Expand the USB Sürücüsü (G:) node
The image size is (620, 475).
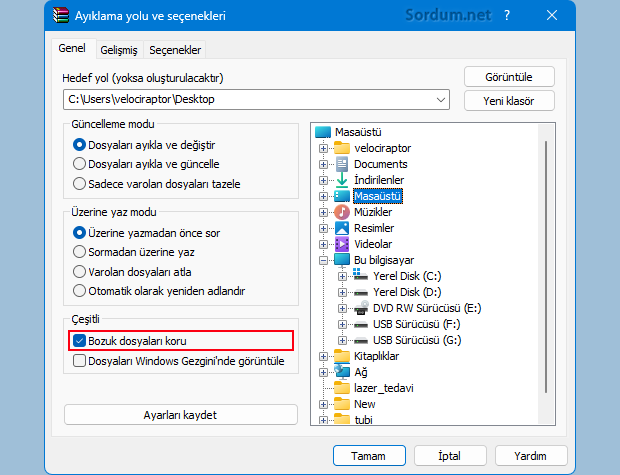click(342, 341)
